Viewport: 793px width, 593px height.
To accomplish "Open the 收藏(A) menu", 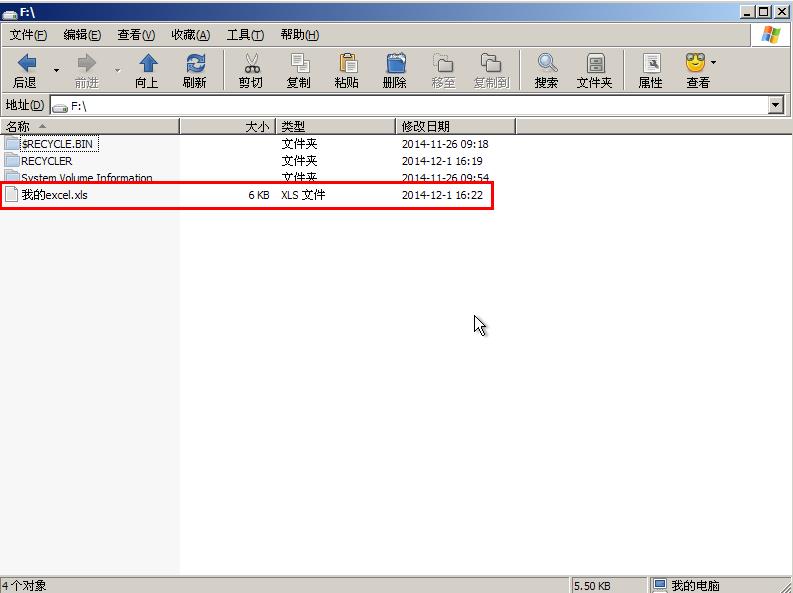I will point(191,35).
